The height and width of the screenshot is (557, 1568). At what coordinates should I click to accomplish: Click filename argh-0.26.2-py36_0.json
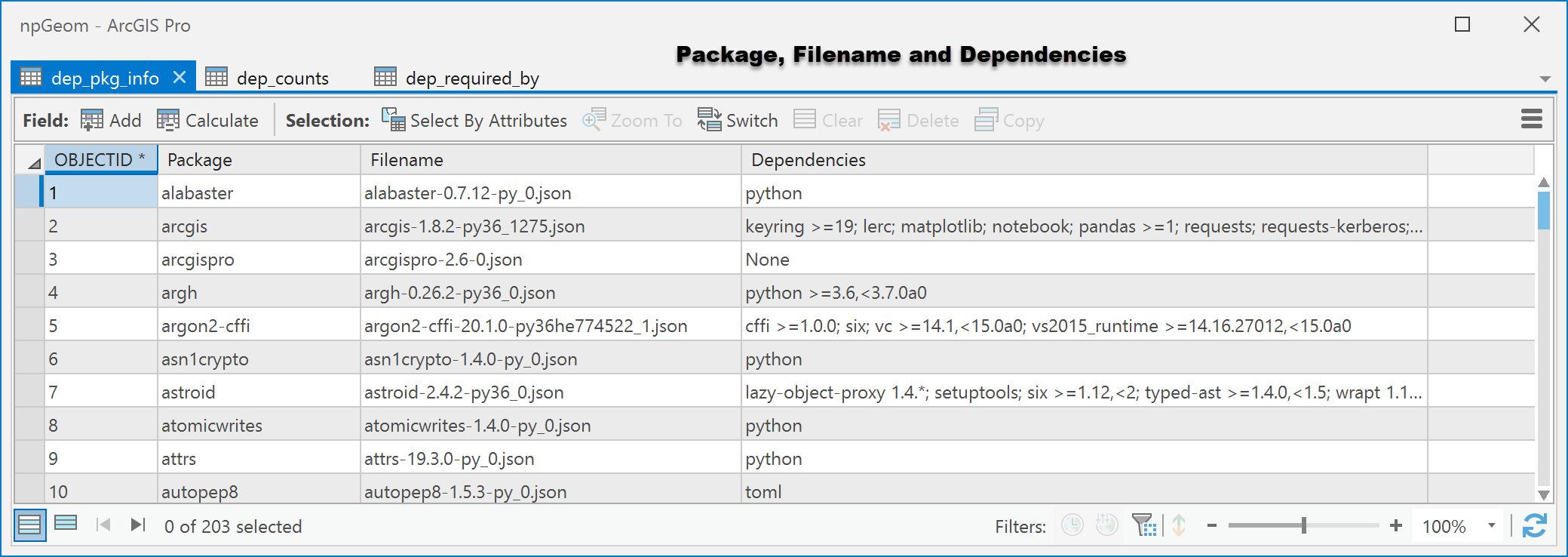click(551, 292)
